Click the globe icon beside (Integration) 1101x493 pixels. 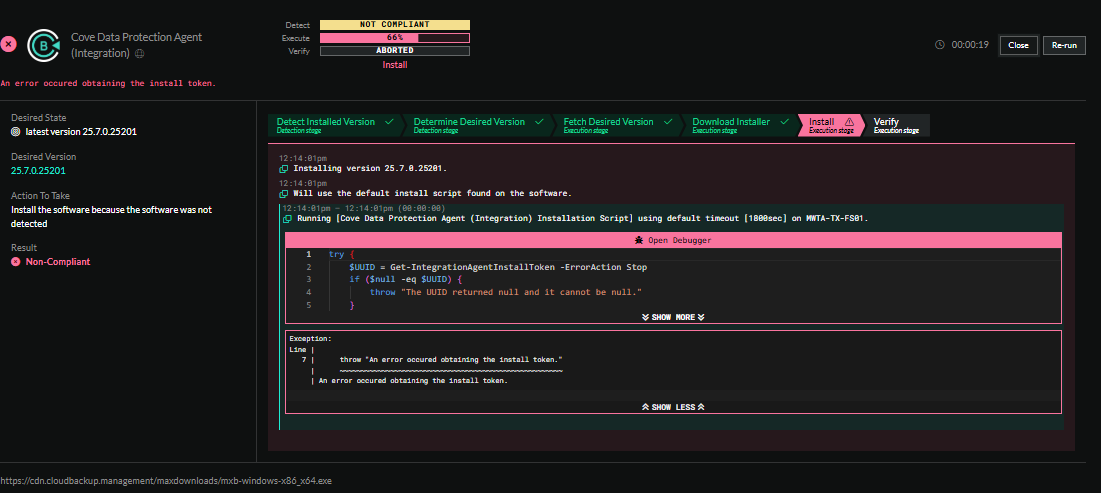[140, 53]
